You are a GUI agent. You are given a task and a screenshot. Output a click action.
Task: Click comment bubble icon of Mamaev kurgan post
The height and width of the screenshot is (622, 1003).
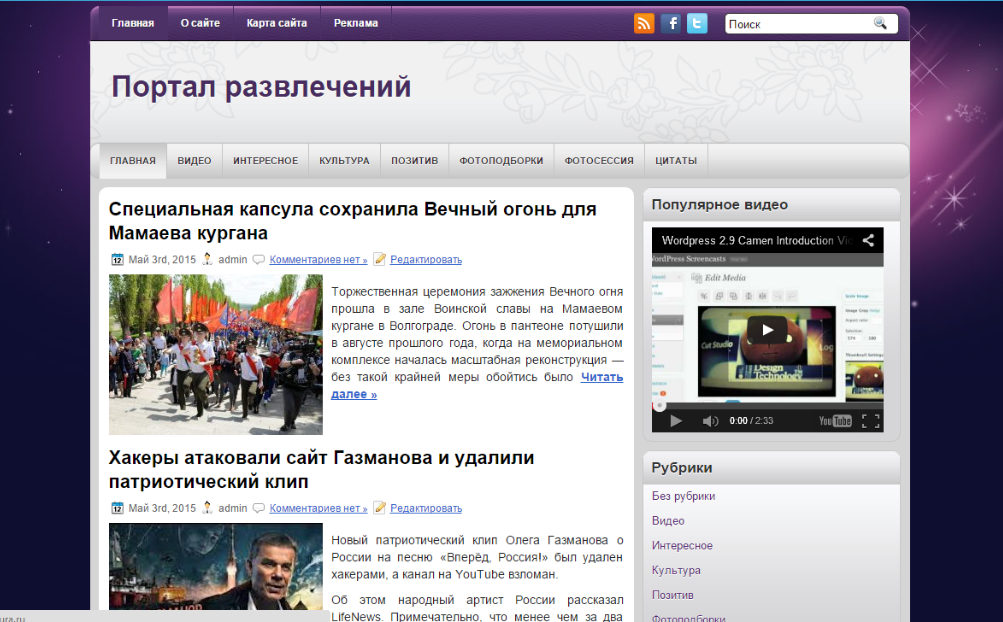coord(258,259)
